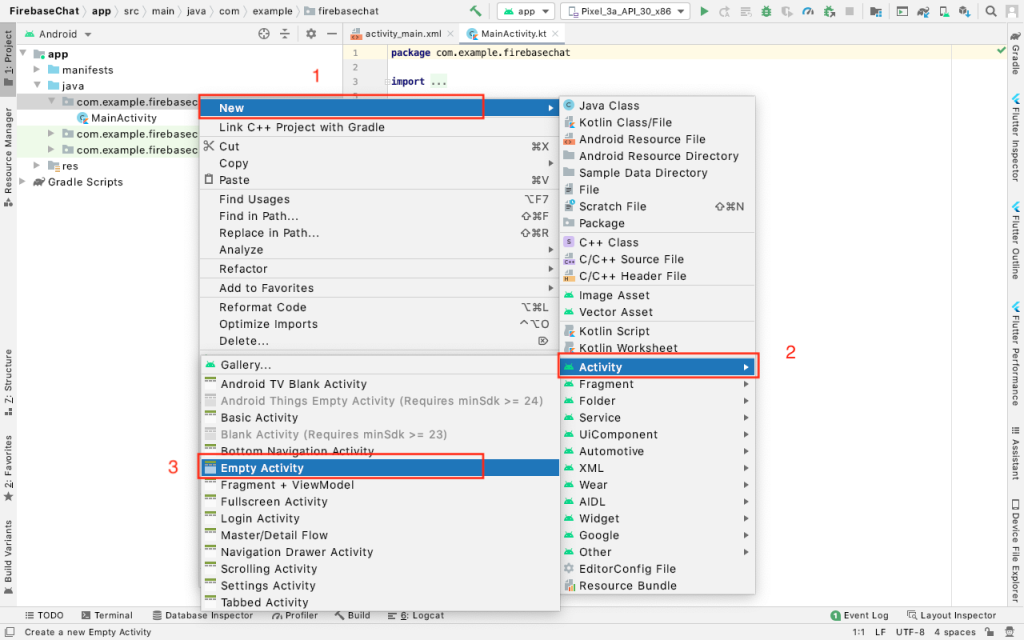1024x640 pixels.
Task: Open the Database Inspector tool window
Action: 202,615
